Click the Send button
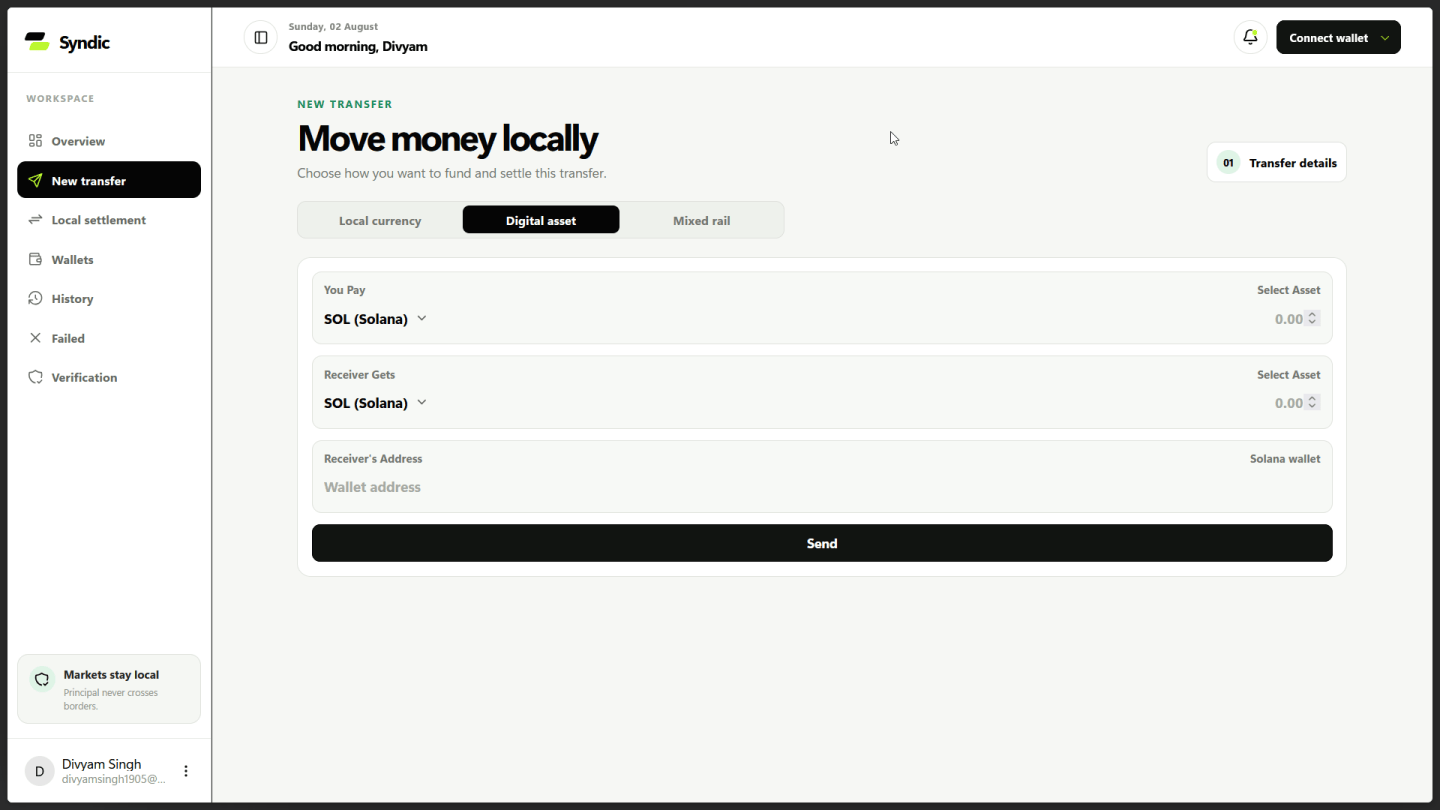Screen dimensions: 1440x810 (x=822, y=543)
